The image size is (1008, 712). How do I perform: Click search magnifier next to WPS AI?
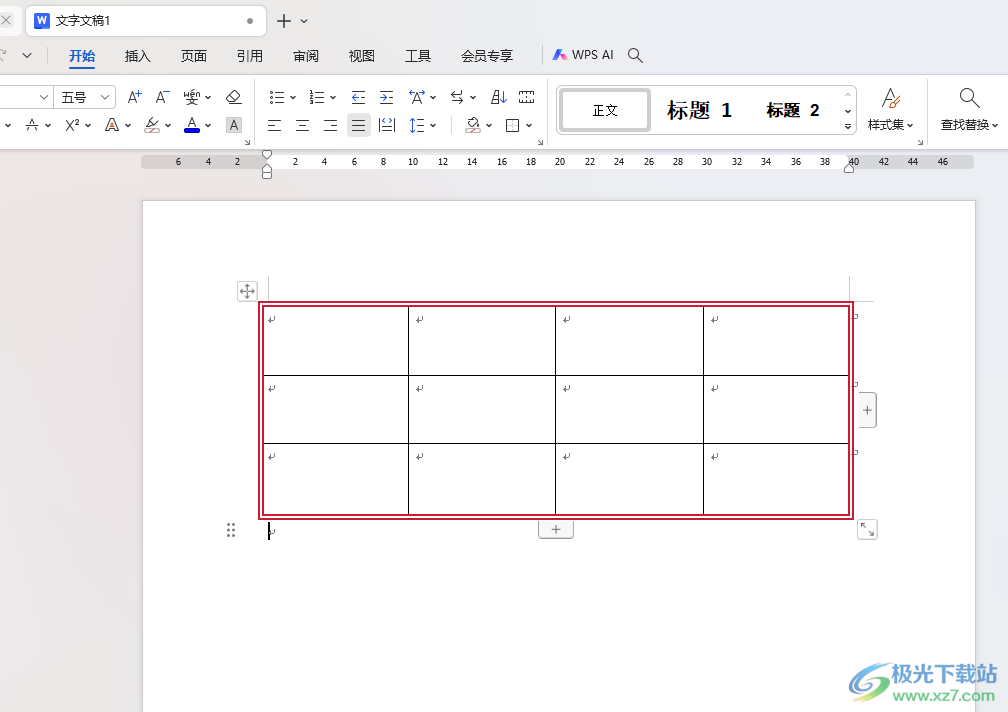coord(635,55)
